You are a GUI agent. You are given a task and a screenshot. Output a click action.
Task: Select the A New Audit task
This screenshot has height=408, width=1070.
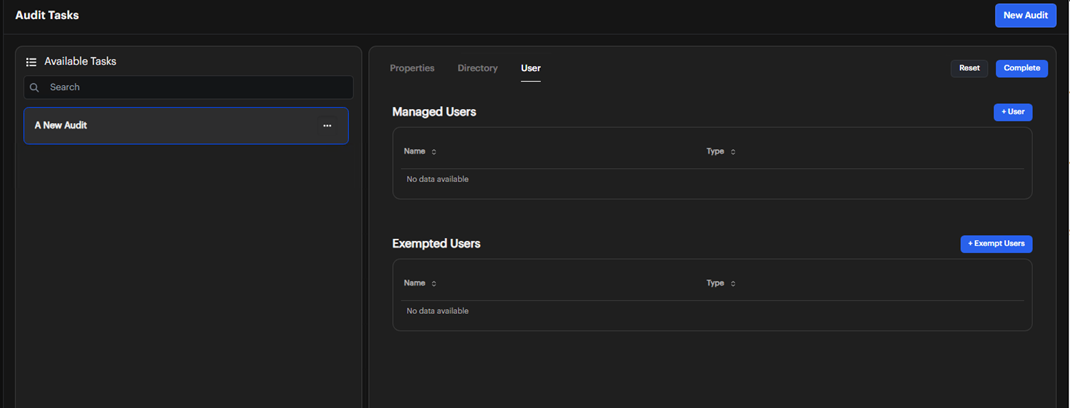click(x=186, y=126)
